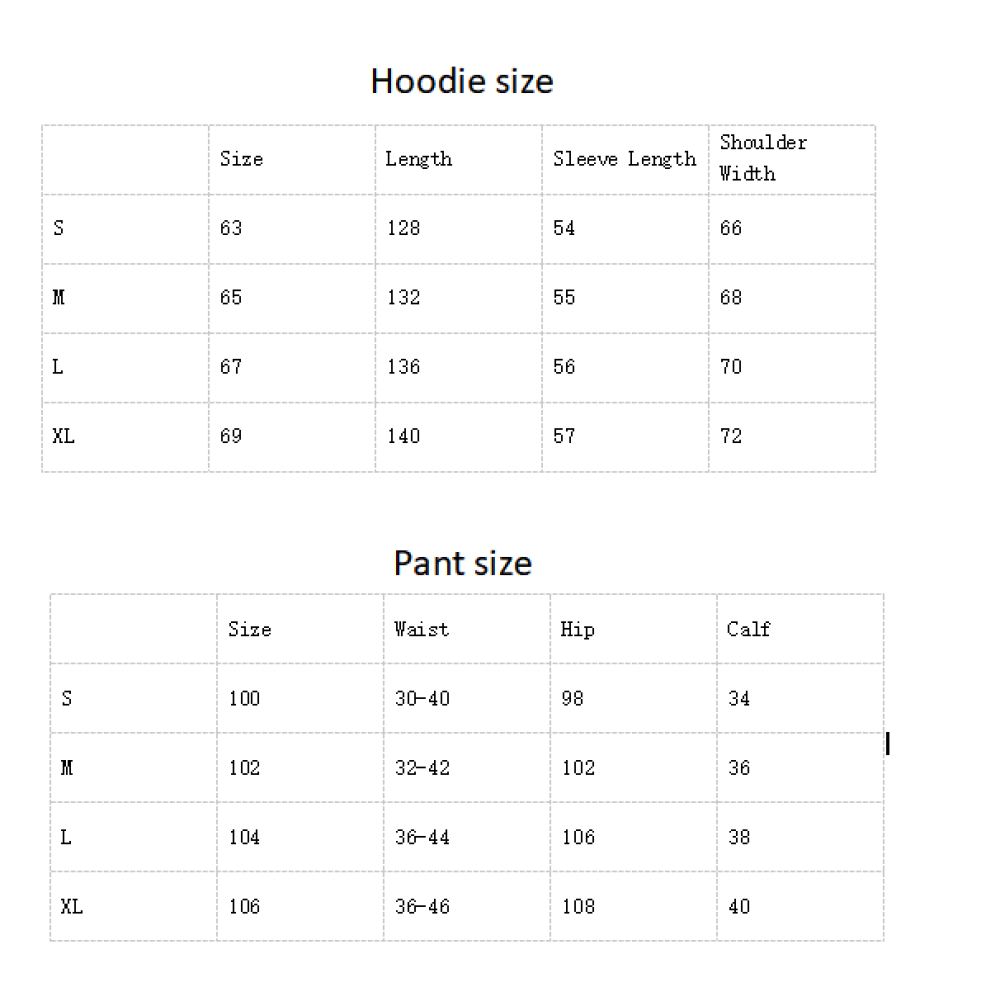This screenshot has height=1000, width=1000.
Task: Click cell with value 128
Action: [459, 229]
